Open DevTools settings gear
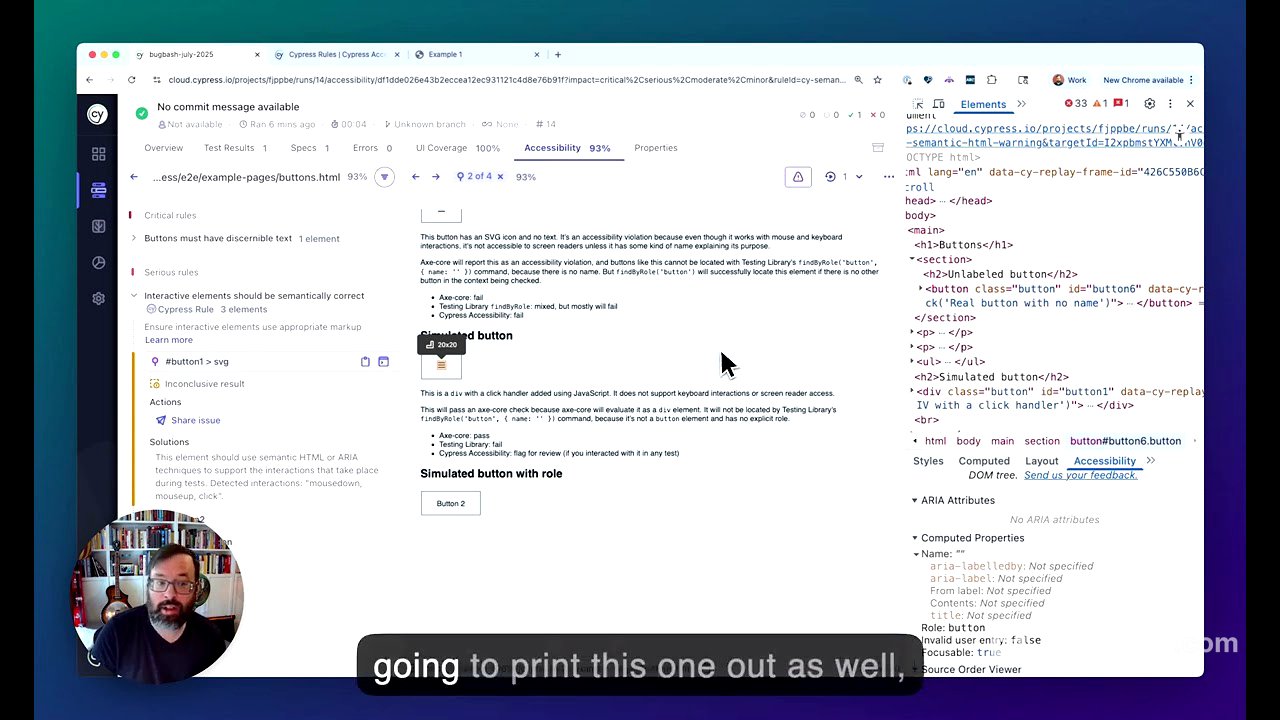 (1149, 104)
